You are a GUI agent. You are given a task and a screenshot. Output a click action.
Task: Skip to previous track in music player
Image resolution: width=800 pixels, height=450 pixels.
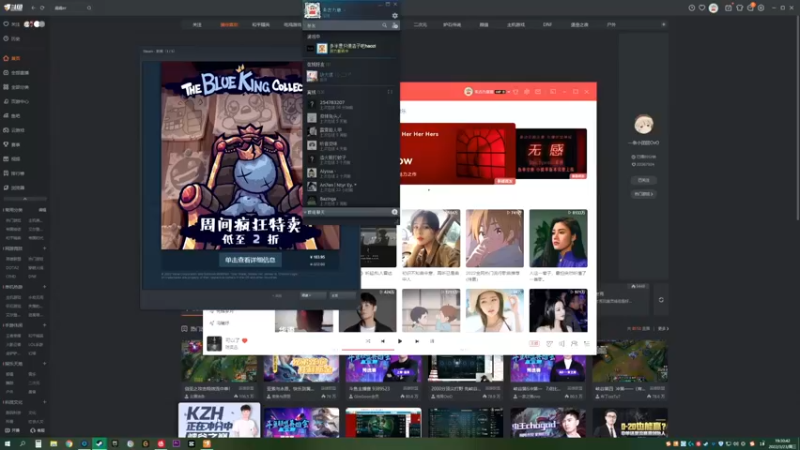[383, 341]
